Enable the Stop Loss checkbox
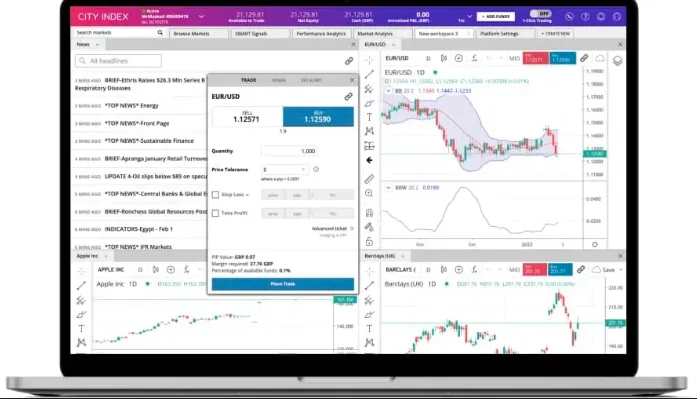The image size is (697, 399). (x=216, y=195)
